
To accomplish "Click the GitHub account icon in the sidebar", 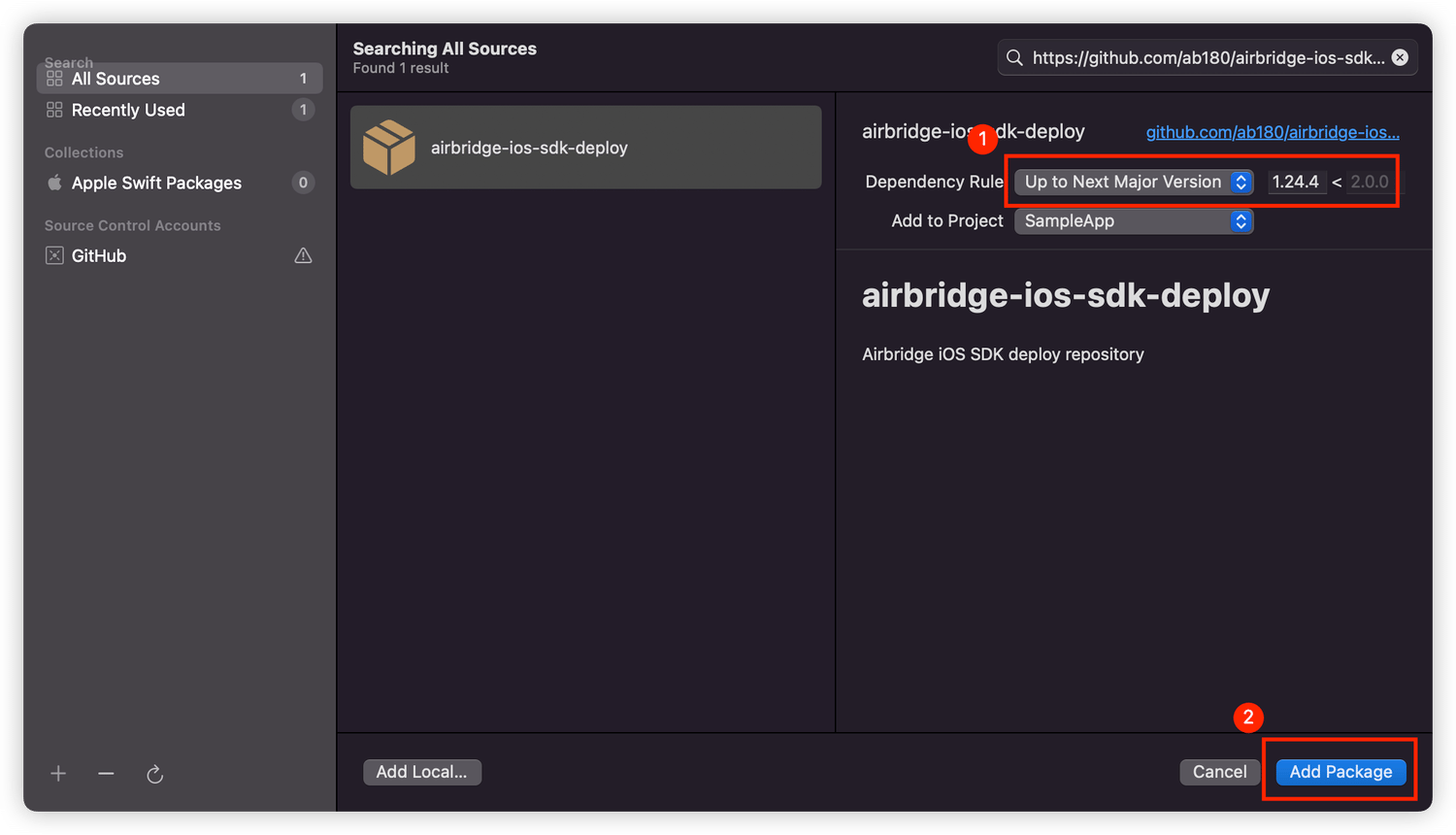I will (54, 255).
